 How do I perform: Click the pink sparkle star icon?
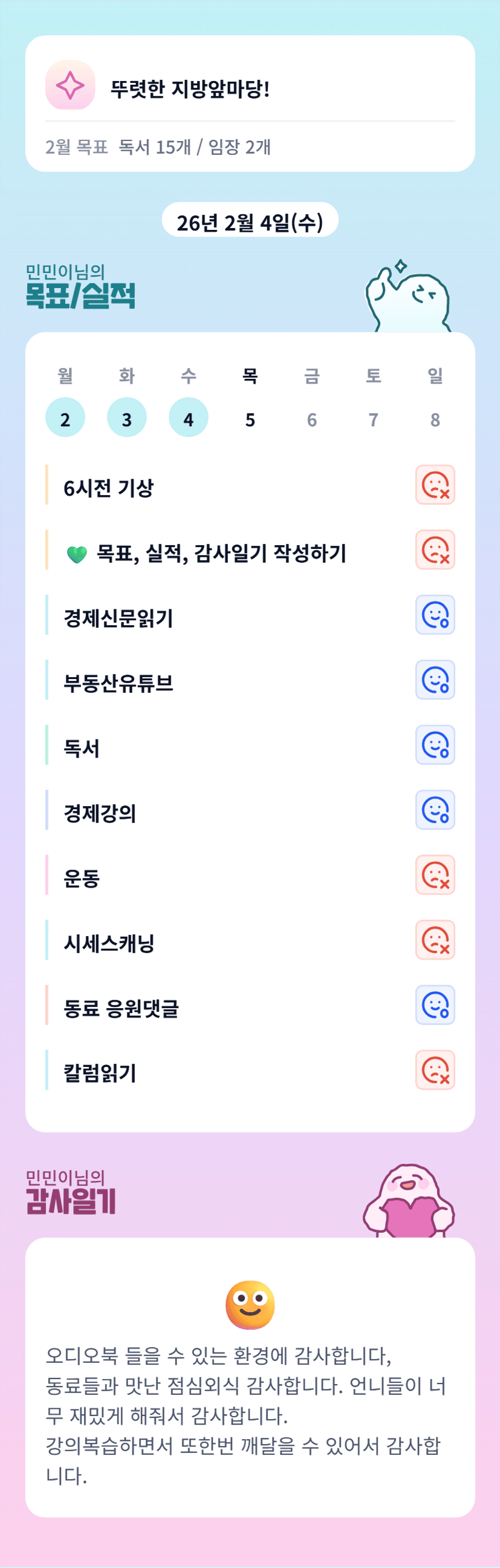click(70, 85)
